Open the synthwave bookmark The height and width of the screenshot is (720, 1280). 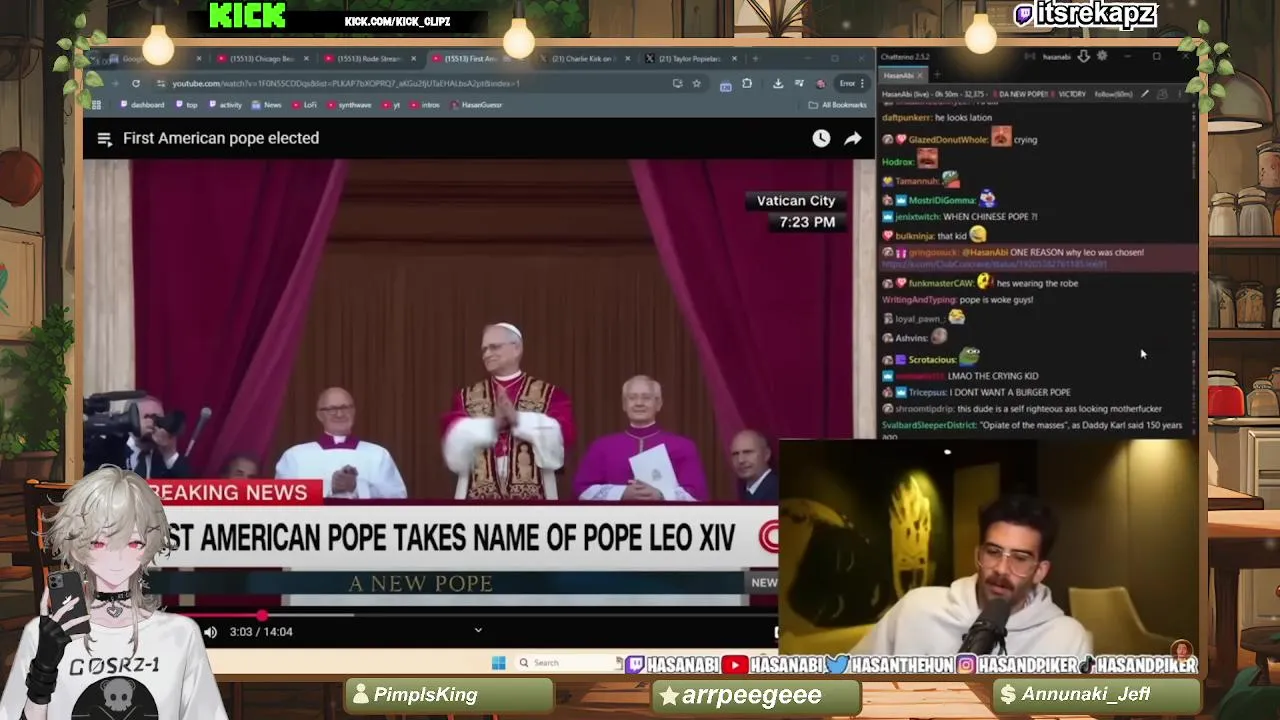click(x=349, y=105)
